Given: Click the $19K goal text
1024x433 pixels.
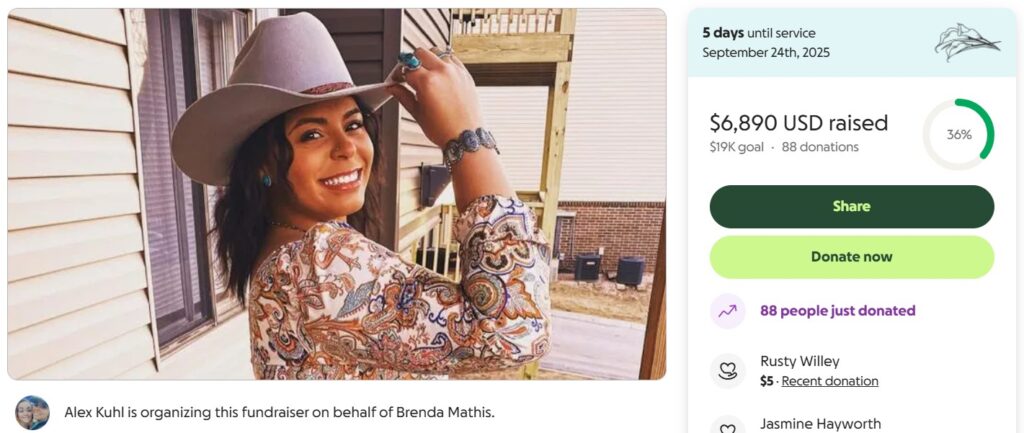Looking at the screenshot, I should (x=736, y=147).
